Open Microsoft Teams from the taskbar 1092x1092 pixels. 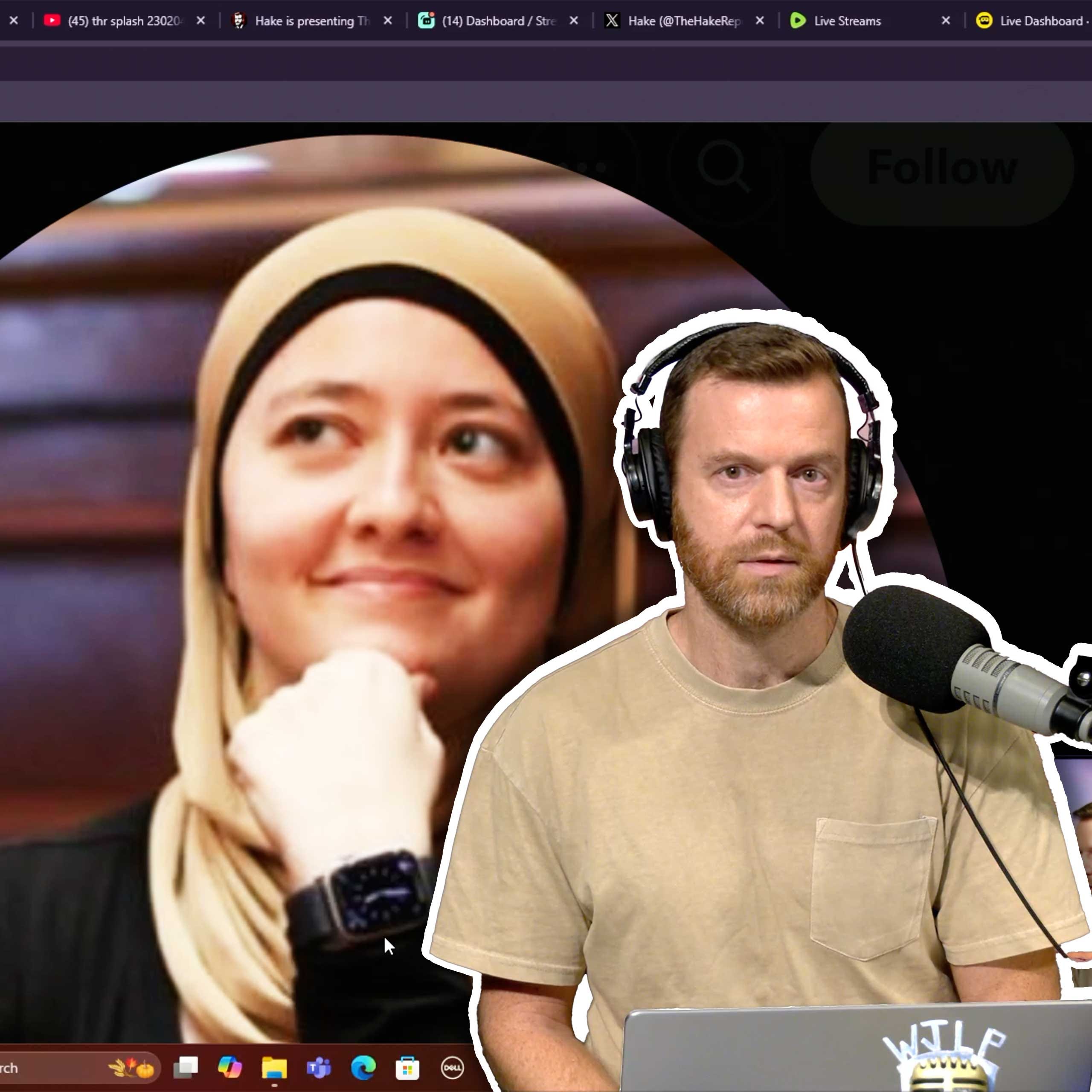[319, 1068]
